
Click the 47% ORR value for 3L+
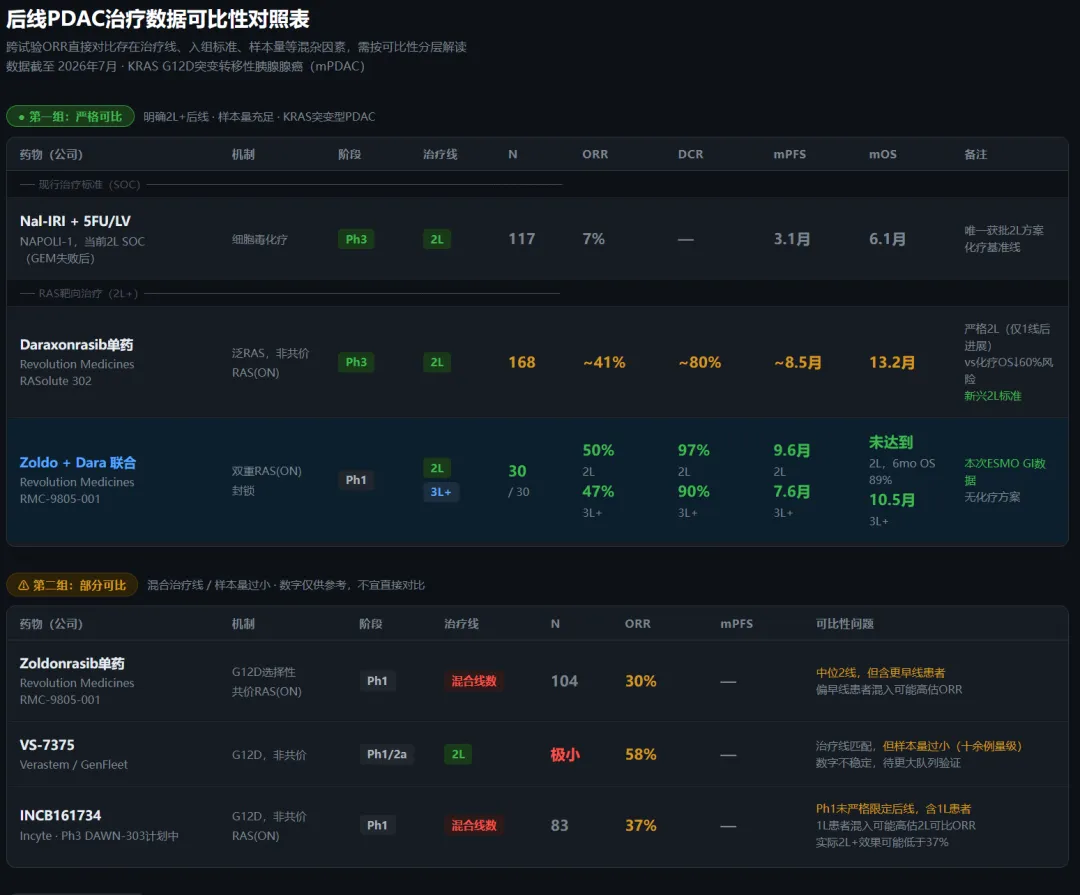[598, 492]
